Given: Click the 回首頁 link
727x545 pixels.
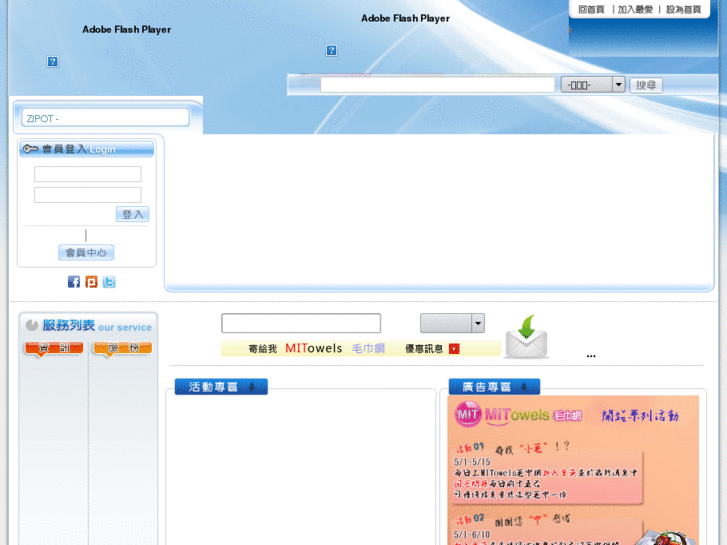Looking at the screenshot, I should tap(591, 9).
